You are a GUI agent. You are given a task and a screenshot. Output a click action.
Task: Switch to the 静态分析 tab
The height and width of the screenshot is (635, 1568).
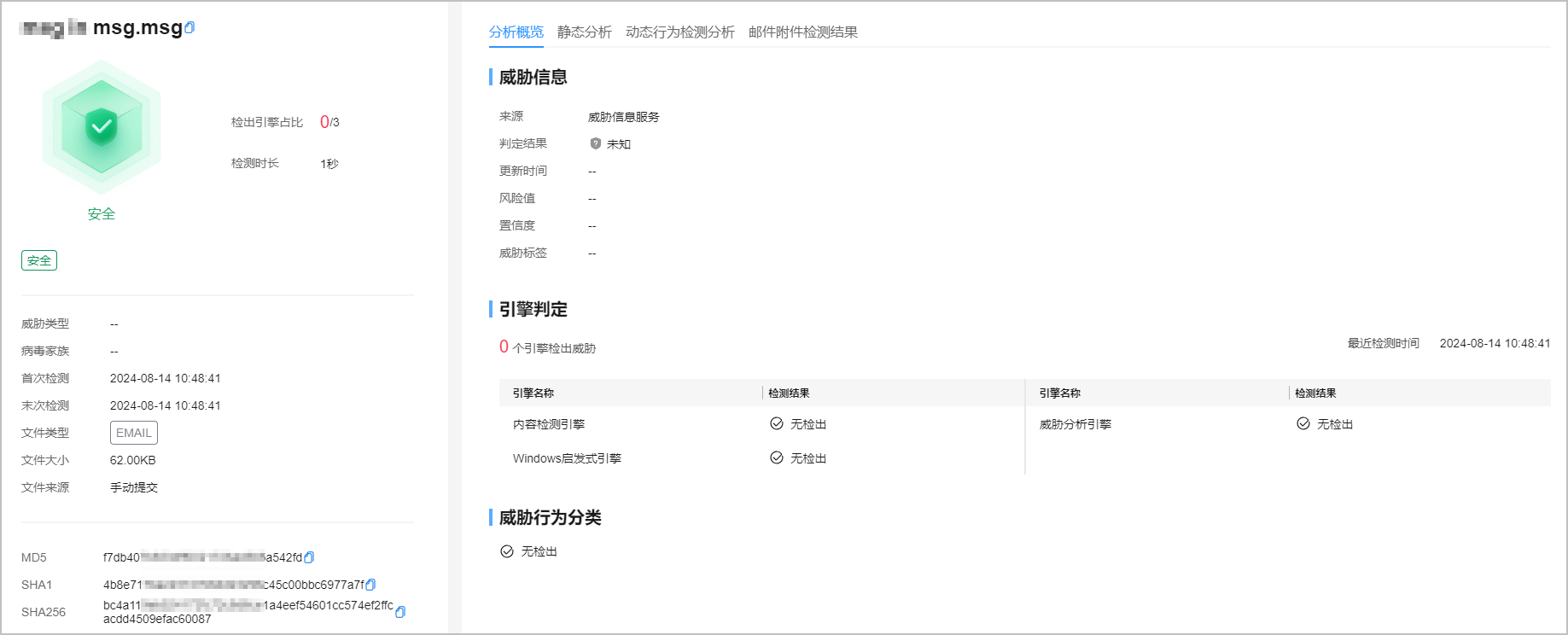[x=585, y=32]
